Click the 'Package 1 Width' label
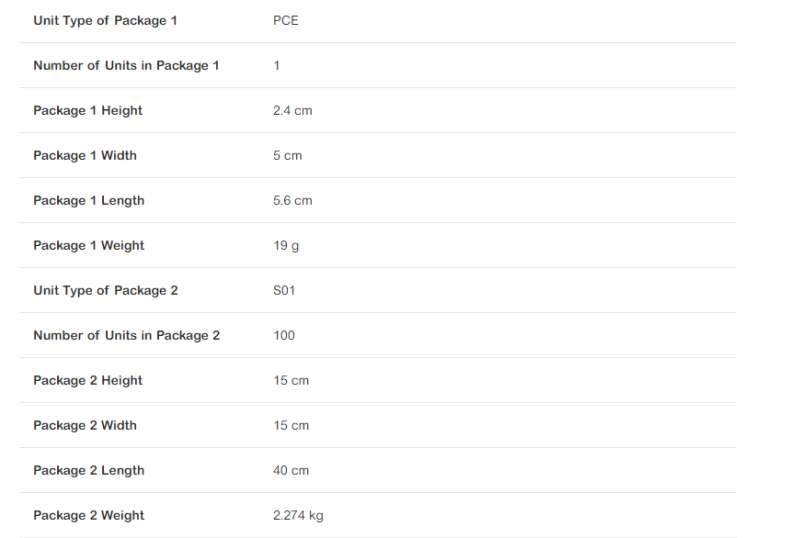 point(85,155)
